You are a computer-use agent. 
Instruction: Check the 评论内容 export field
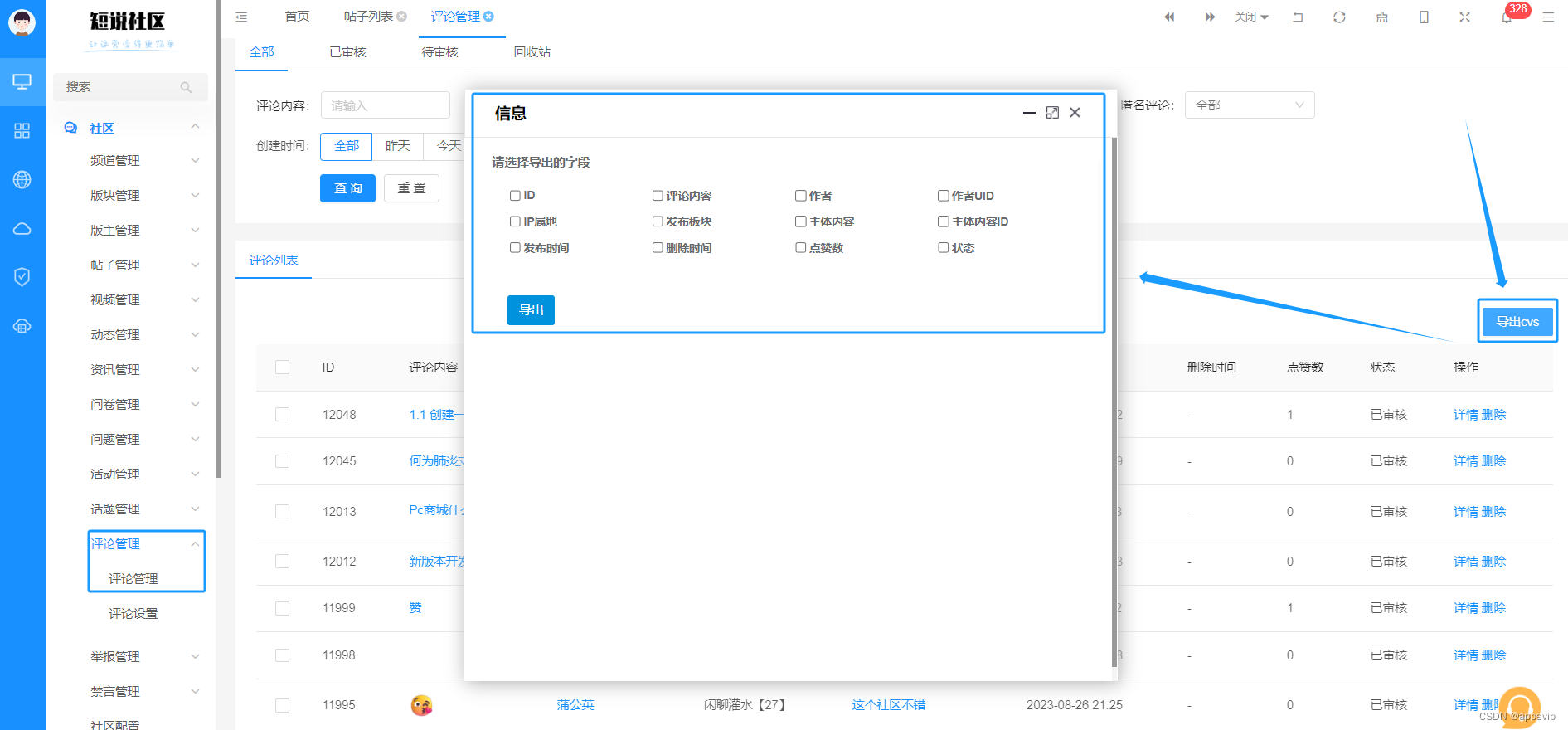click(658, 196)
